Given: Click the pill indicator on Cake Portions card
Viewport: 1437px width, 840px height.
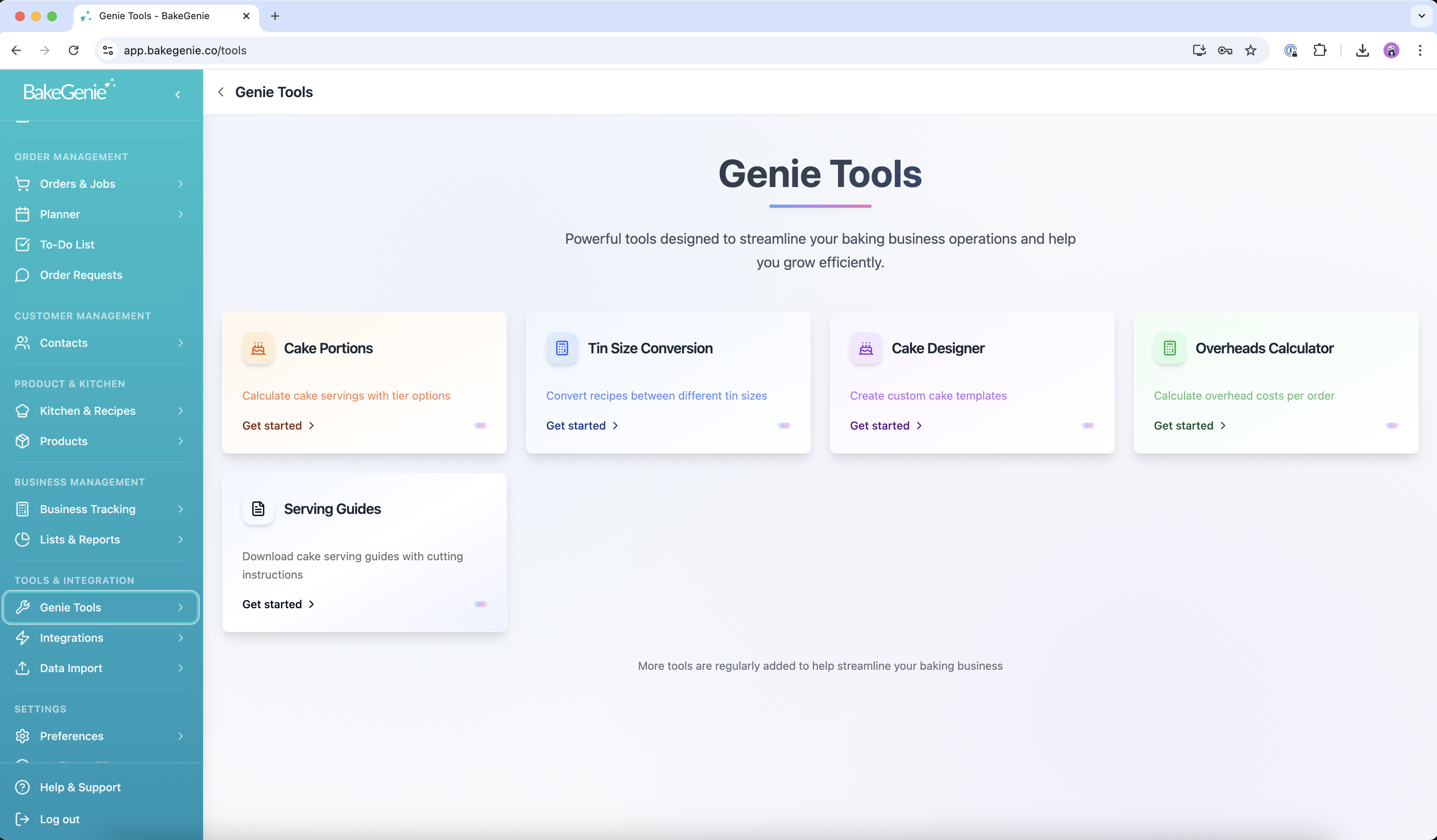Looking at the screenshot, I should click(x=480, y=426).
